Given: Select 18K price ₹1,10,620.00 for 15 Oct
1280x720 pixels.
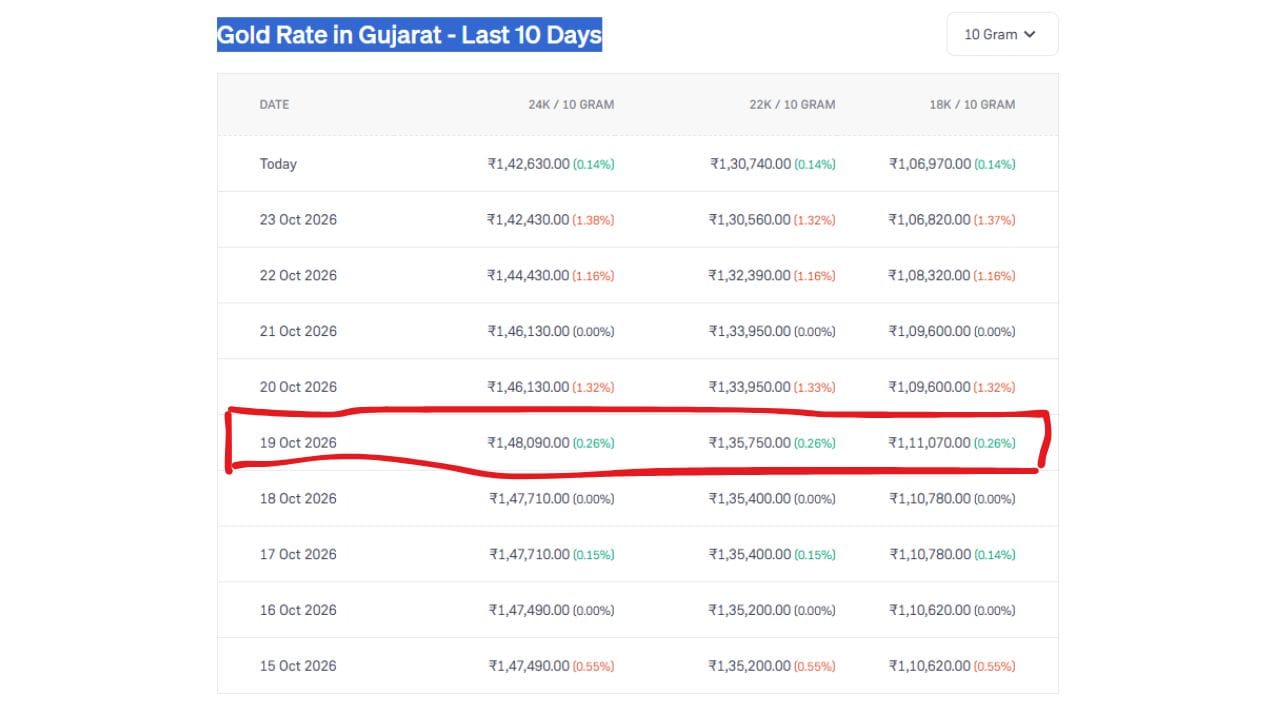Looking at the screenshot, I should click(930, 667).
